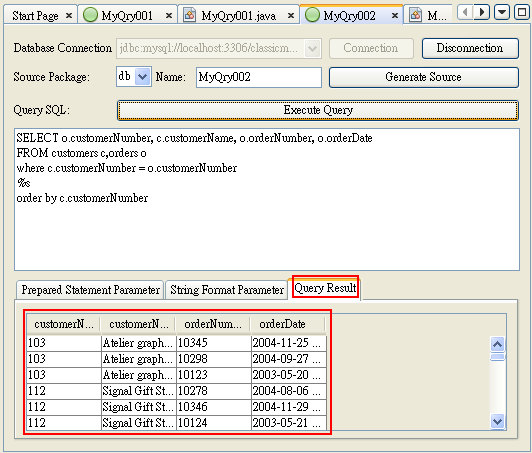
Task: Click the Execute Query button
Action: coord(318,110)
